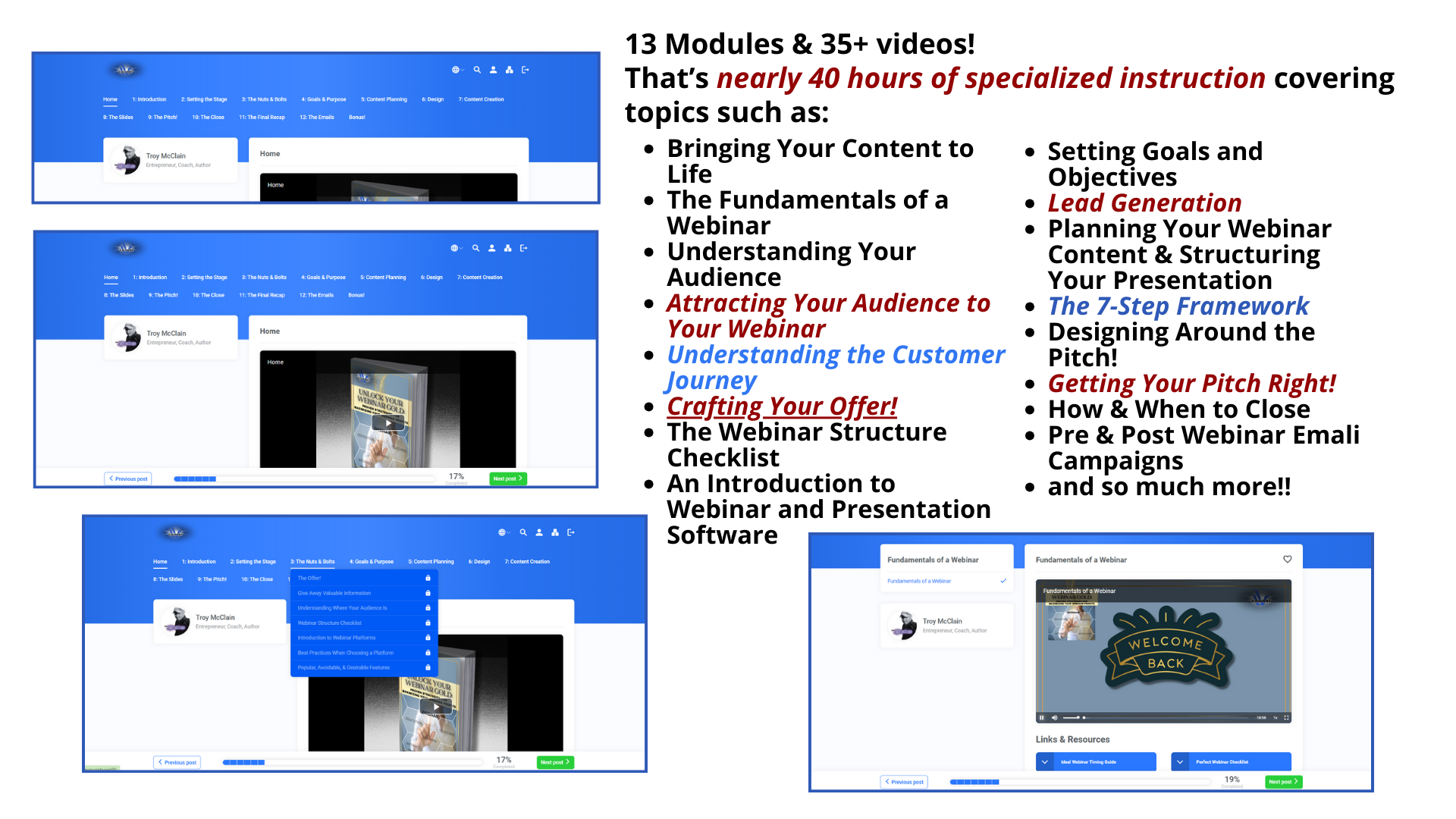Viewport: 1456px width, 819px height.
Task: Play the video by clicking the play overlay
Action: pos(388,424)
